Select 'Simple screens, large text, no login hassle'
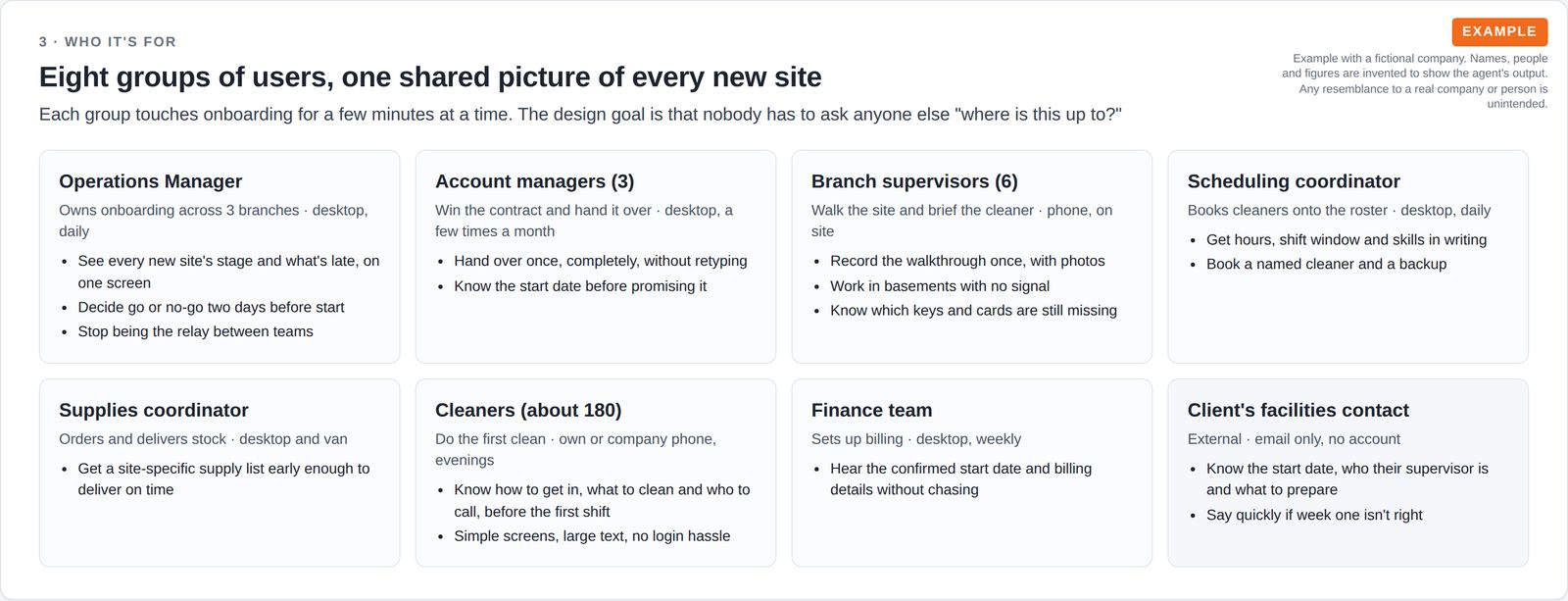 [x=592, y=536]
